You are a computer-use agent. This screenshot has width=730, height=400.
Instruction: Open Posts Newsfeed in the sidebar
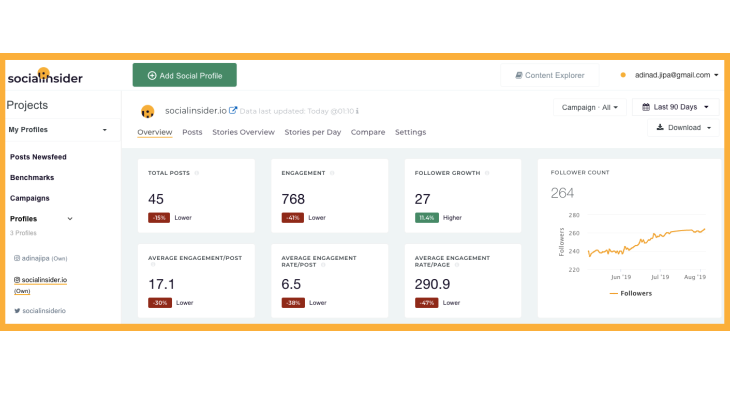tap(38, 157)
